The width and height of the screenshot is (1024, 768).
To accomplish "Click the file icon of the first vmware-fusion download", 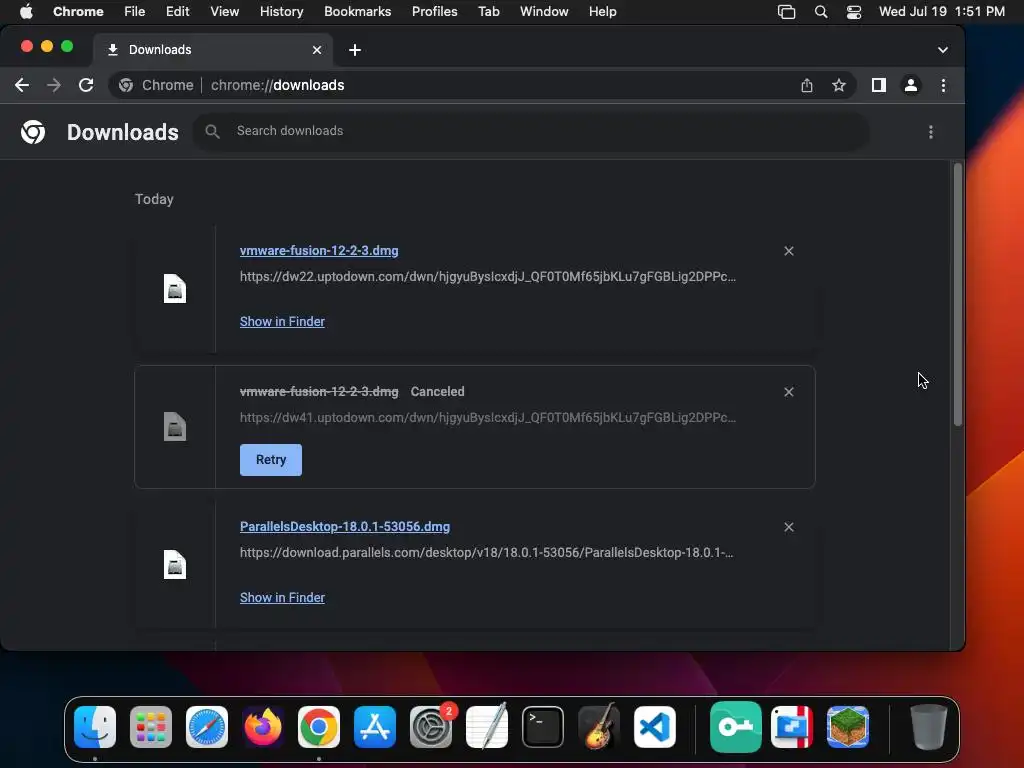I will [x=175, y=289].
